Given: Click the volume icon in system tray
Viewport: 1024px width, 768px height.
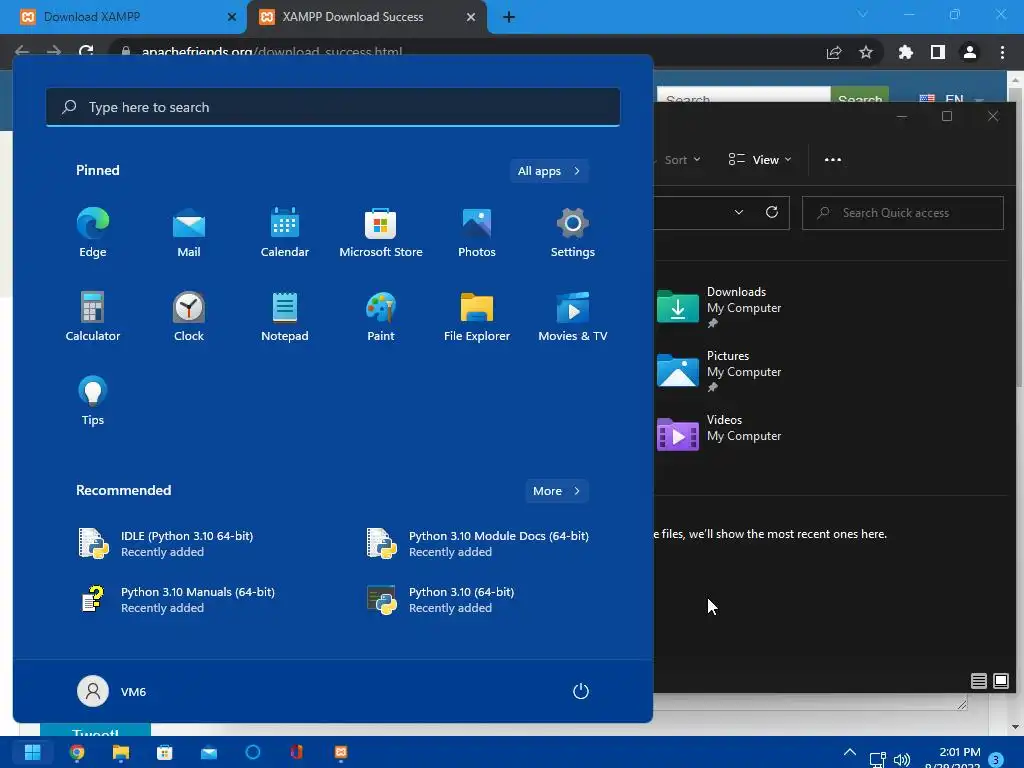Looking at the screenshot, I should 902,759.
